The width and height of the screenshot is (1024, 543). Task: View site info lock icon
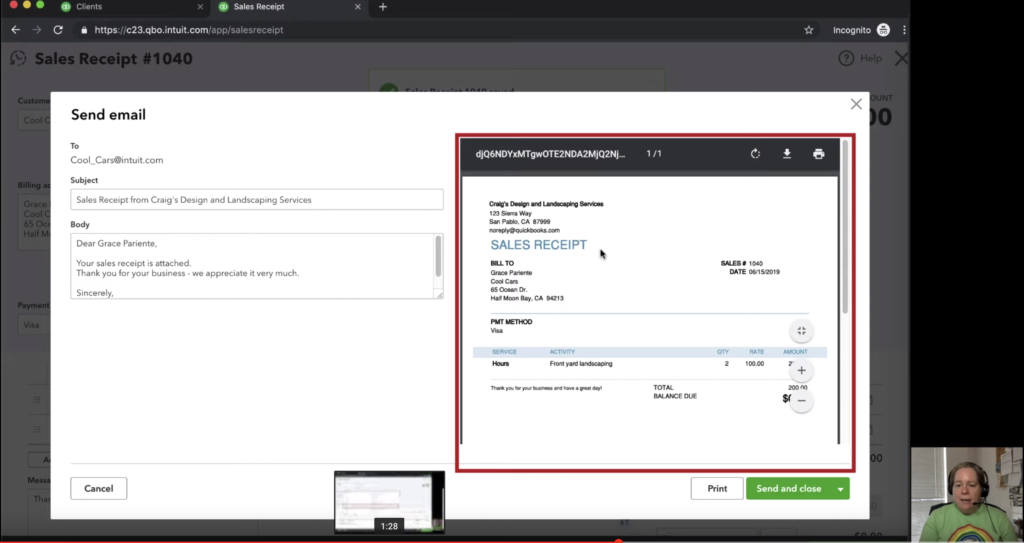pyautogui.click(x=84, y=30)
